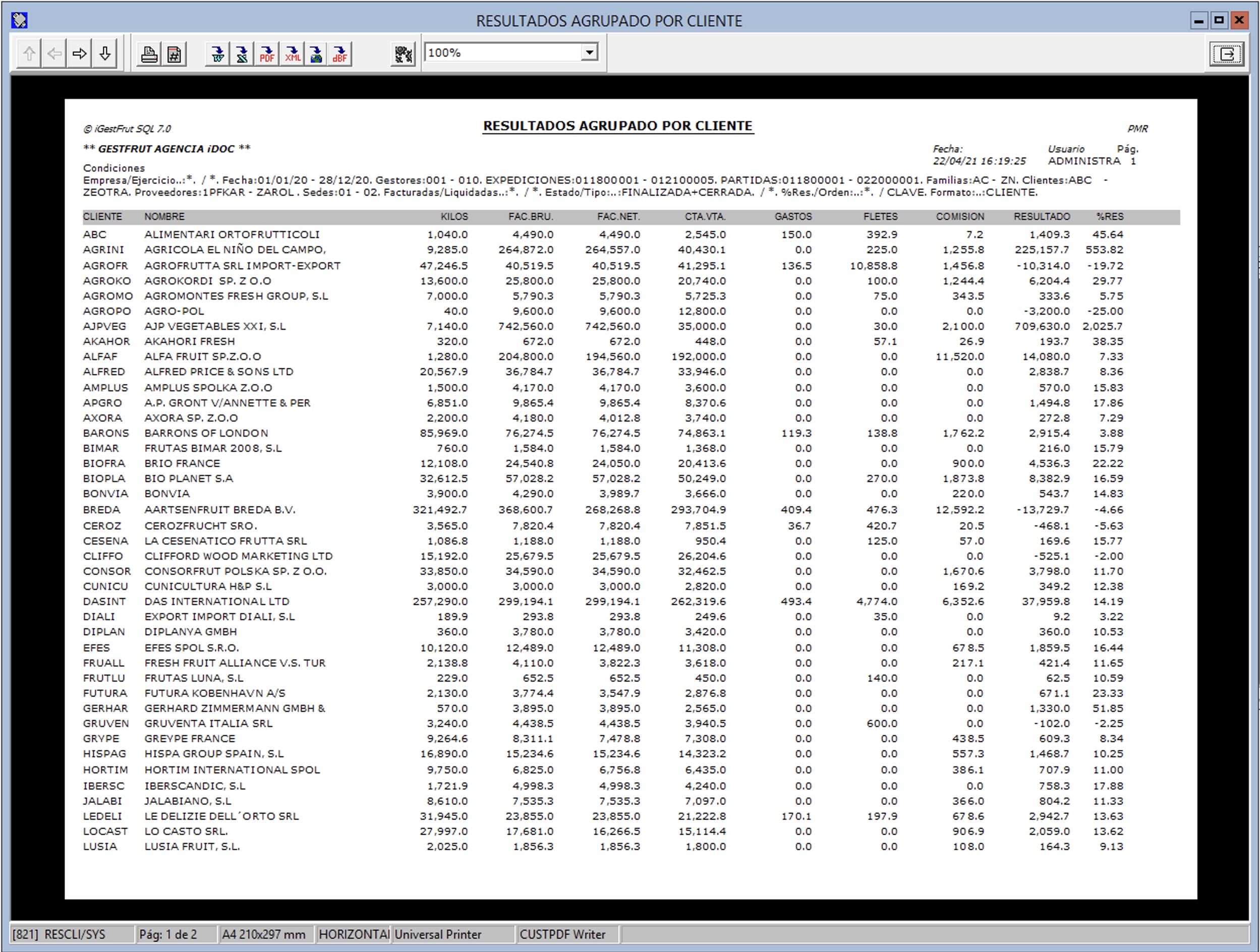This screenshot has width=1260, height=952.
Task: Click the application icon in title bar
Action: 19,21
